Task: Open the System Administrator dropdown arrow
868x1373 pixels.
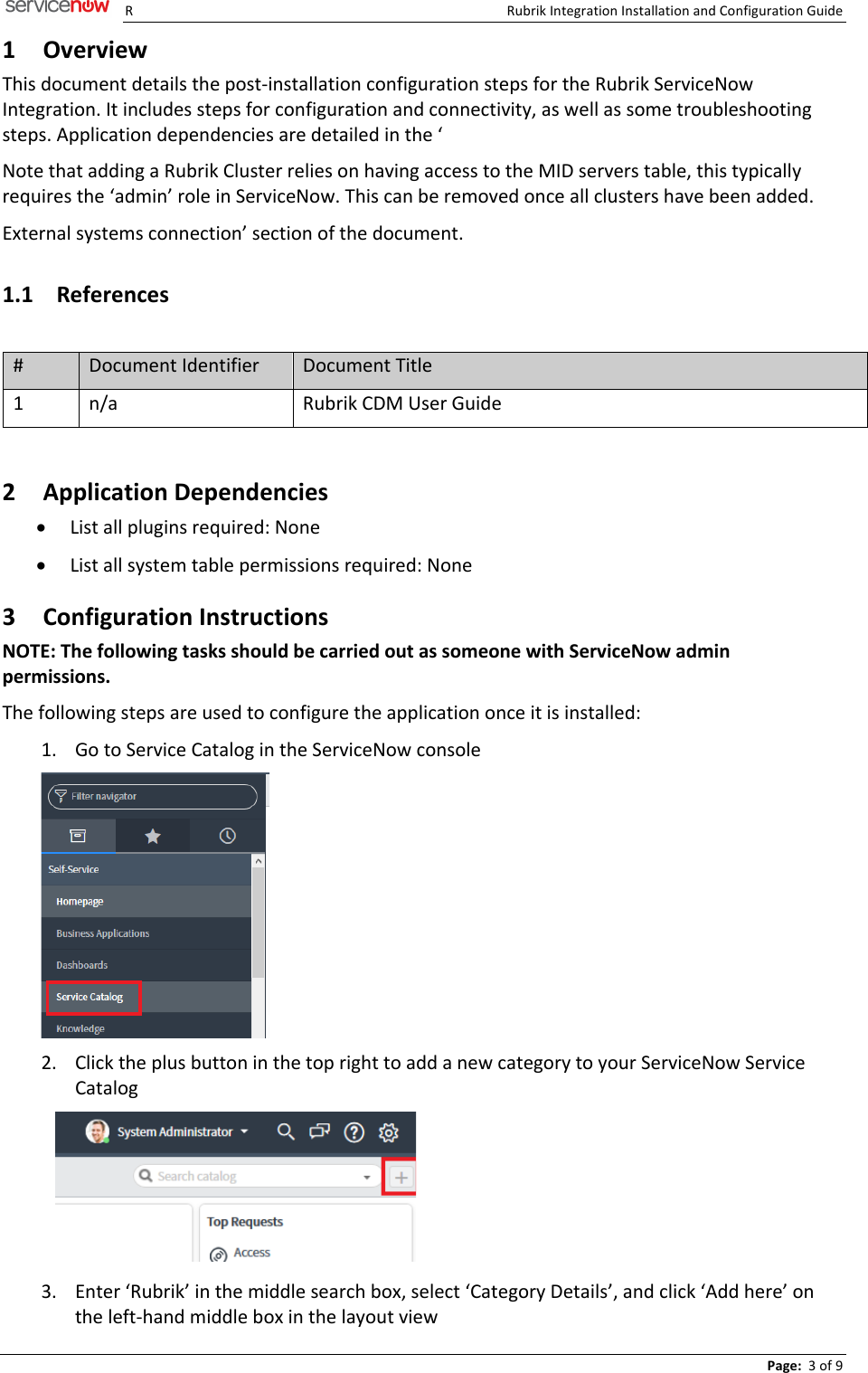Action: click(x=244, y=1132)
